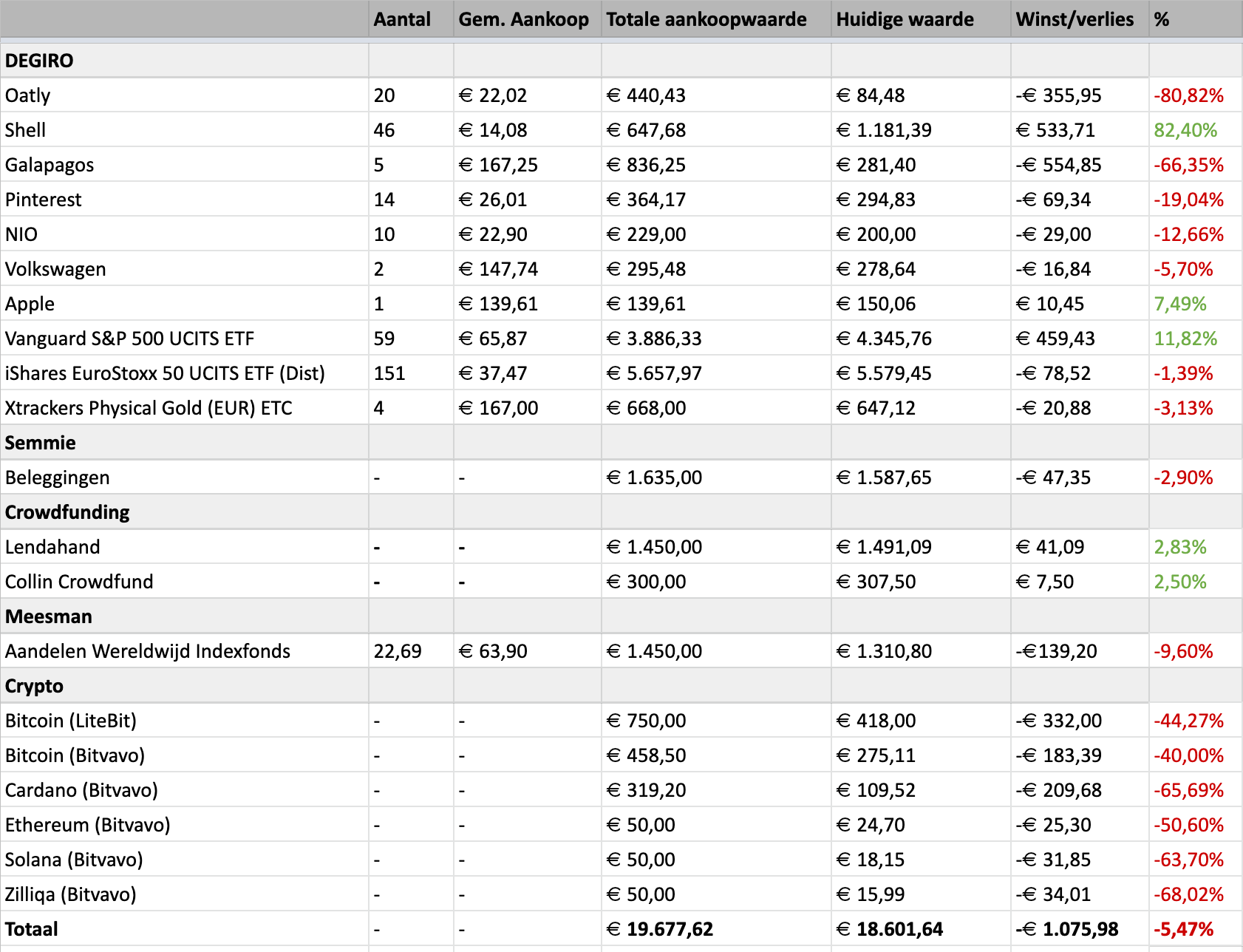The height and width of the screenshot is (952, 1243).
Task: Click the Ethereum (Bitvavo) row name
Action: coord(185,825)
